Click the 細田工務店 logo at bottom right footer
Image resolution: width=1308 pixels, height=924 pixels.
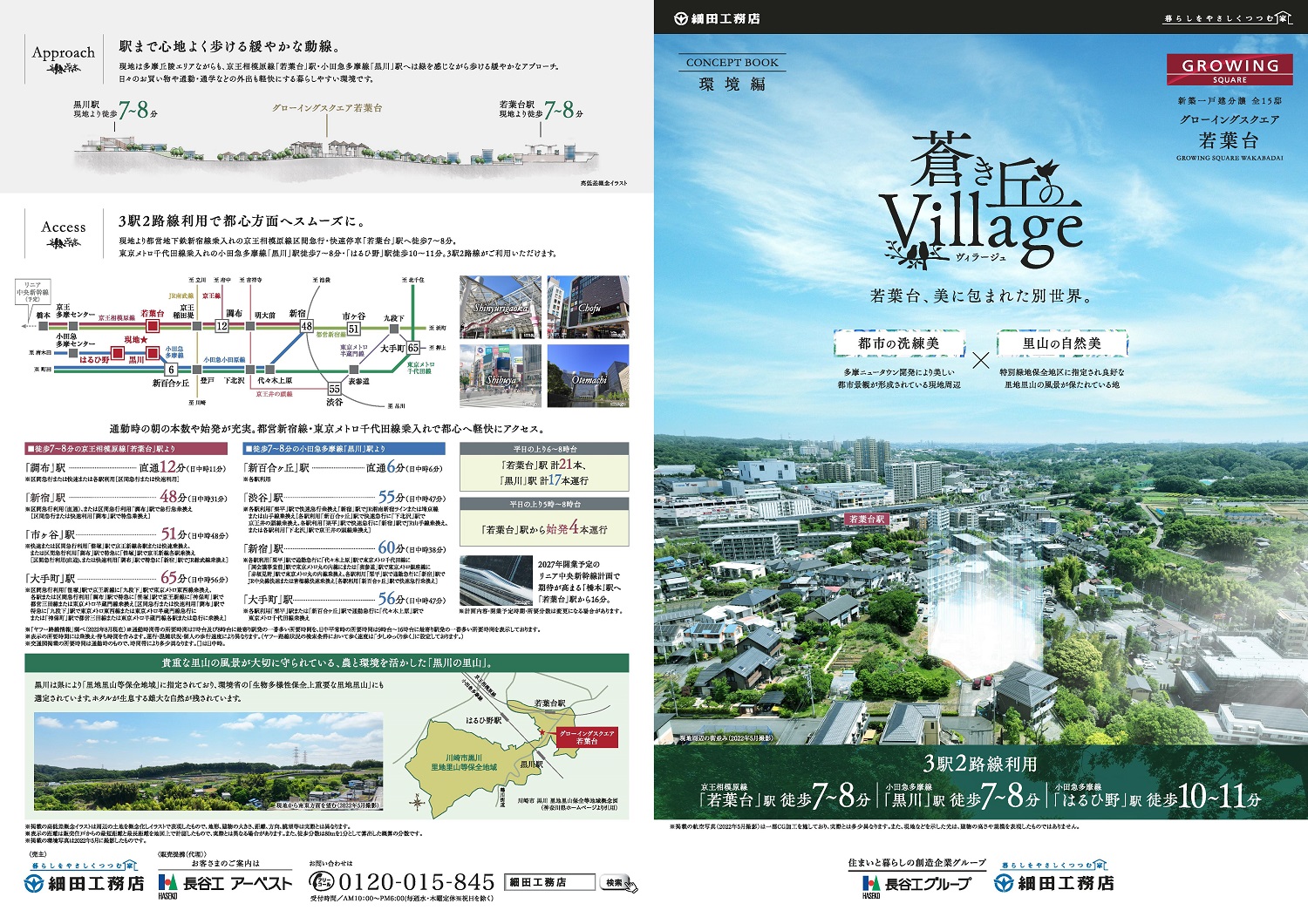[1055, 882]
